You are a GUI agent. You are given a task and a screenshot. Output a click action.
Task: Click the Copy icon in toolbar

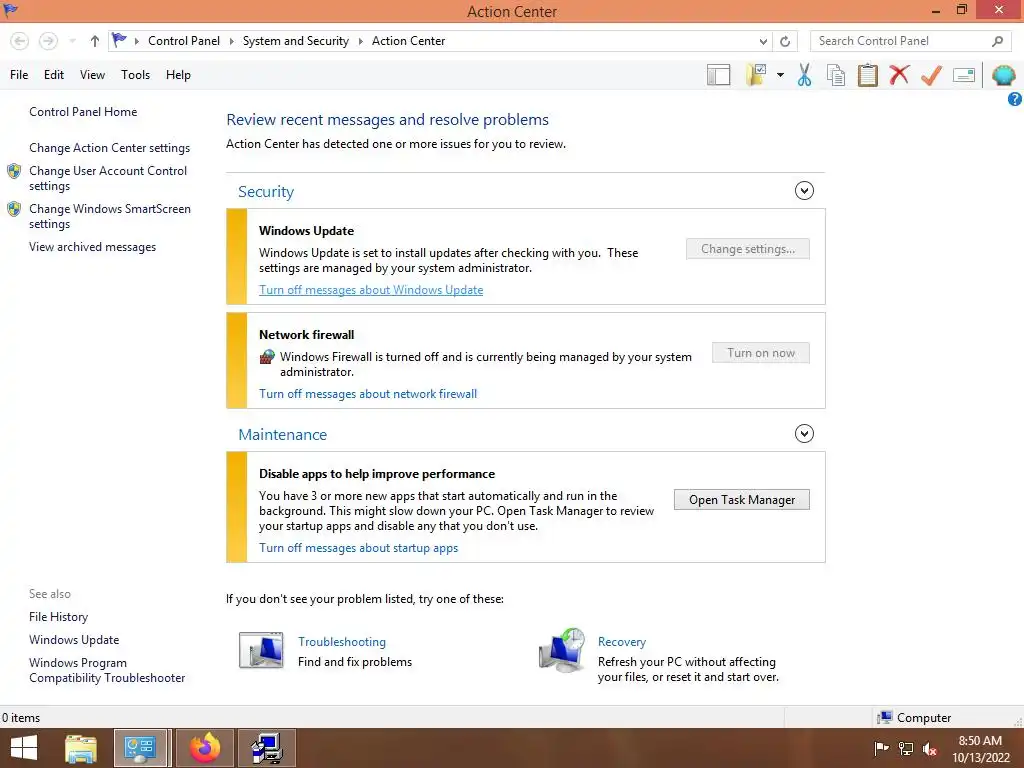click(836, 75)
